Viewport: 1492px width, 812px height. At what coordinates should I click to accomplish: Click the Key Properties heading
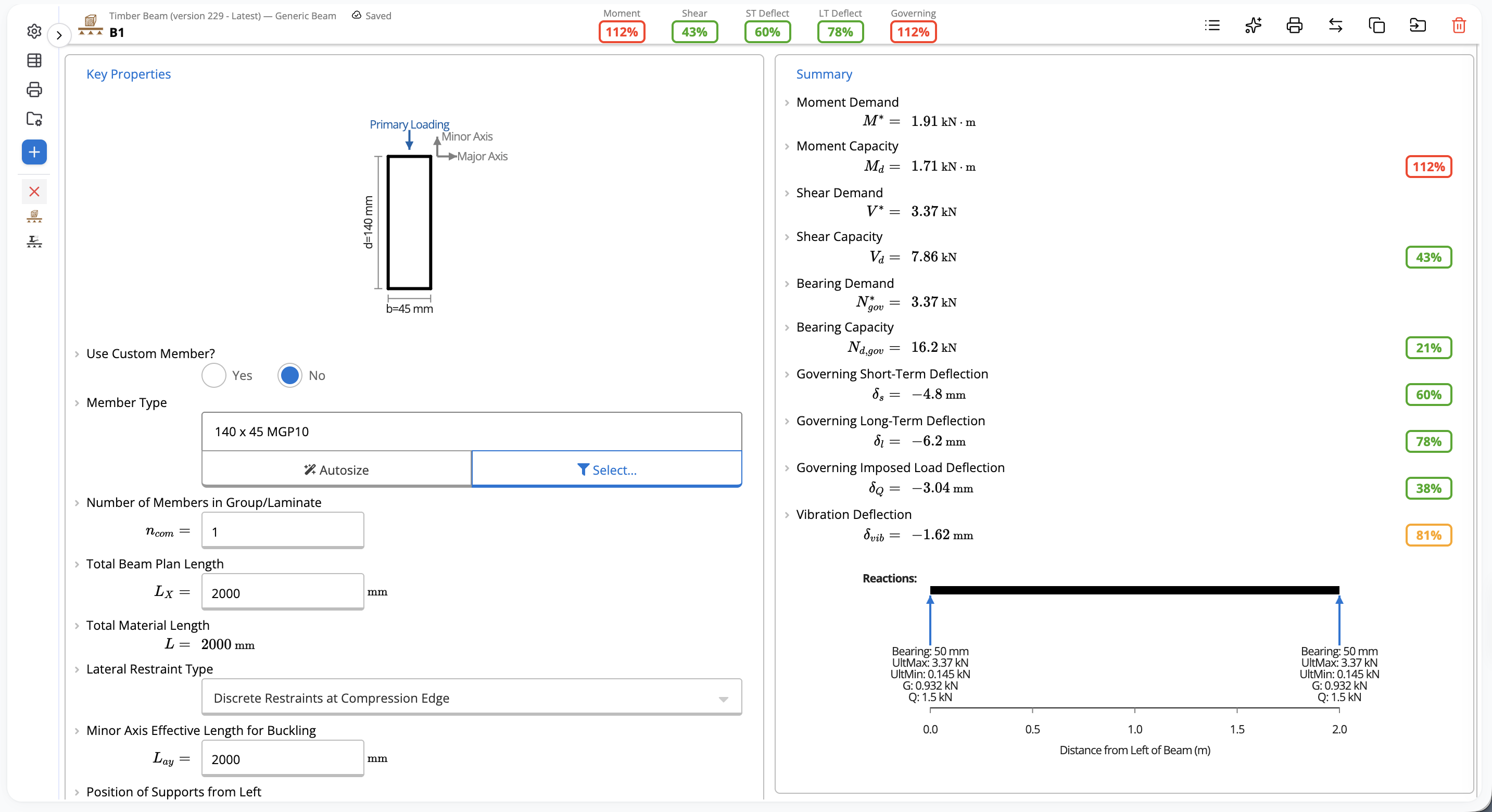129,74
